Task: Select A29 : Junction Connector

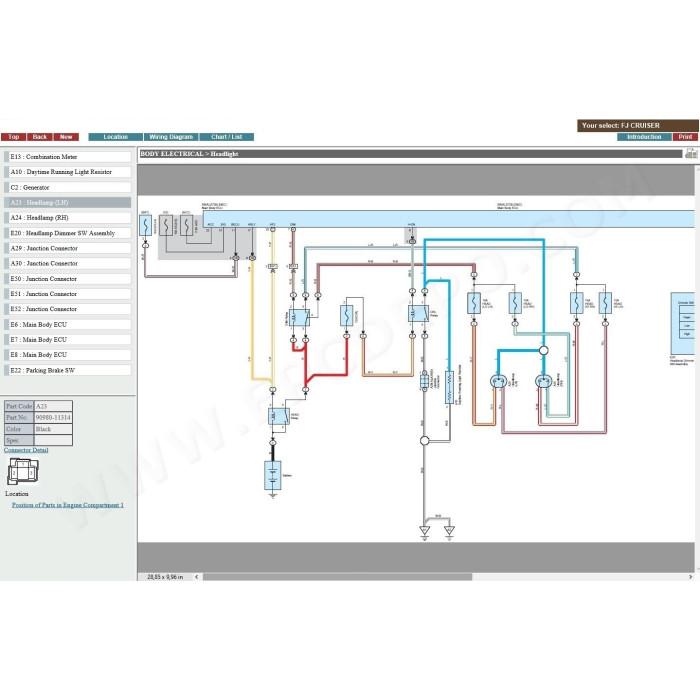Action: [x=67, y=248]
